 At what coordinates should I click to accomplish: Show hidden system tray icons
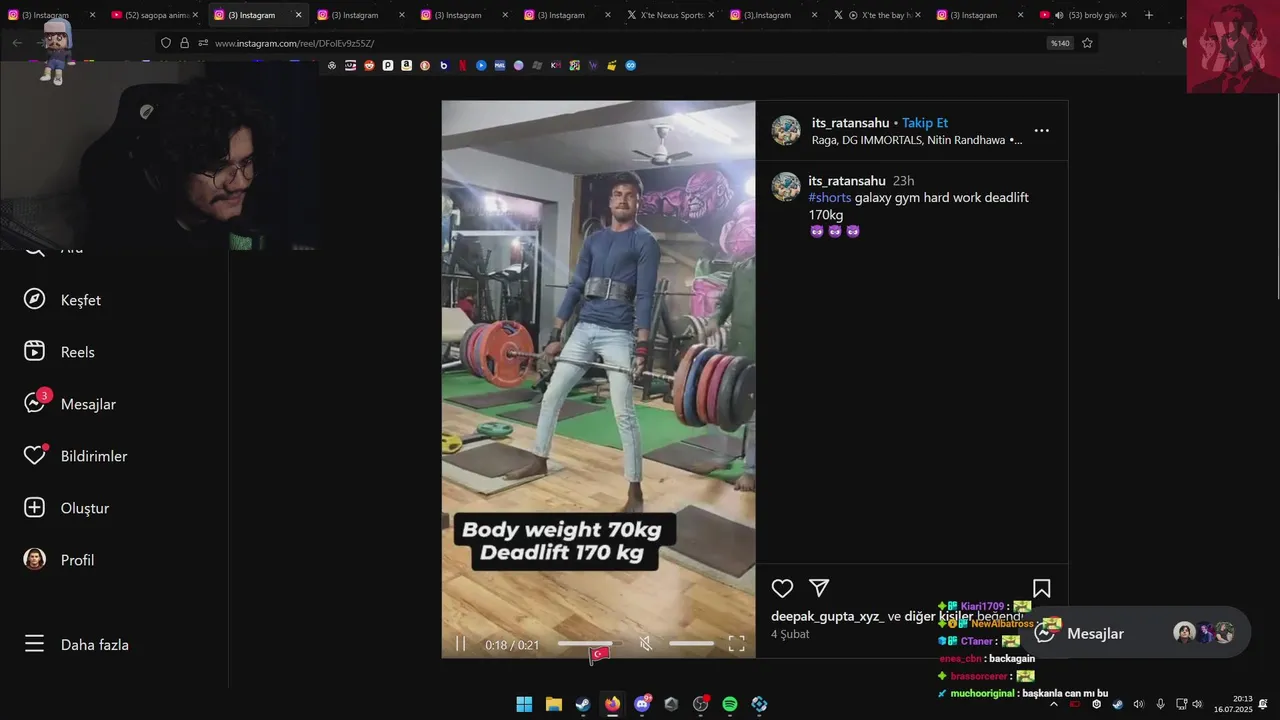click(1053, 704)
